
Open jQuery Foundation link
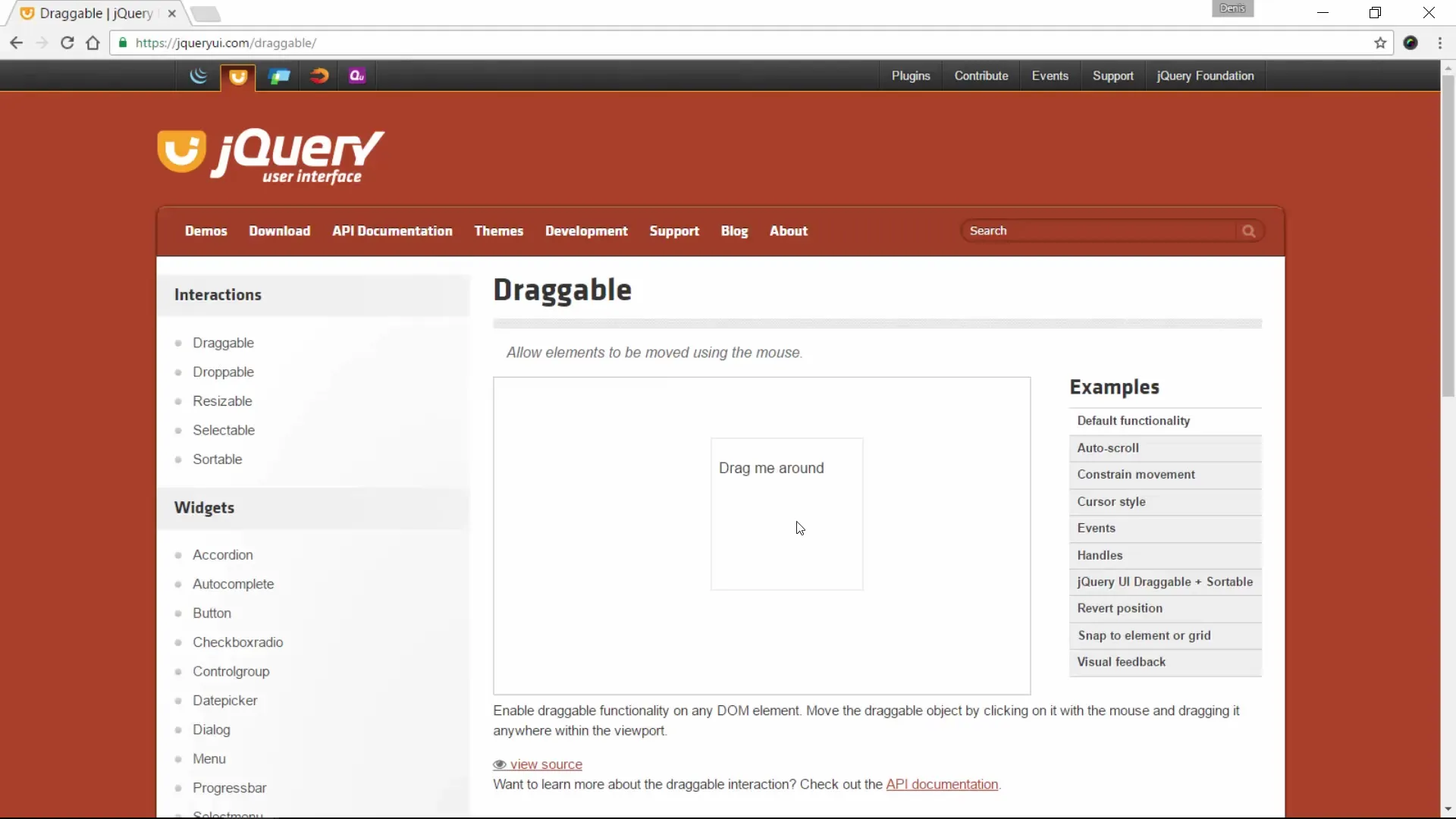point(1205,76)
